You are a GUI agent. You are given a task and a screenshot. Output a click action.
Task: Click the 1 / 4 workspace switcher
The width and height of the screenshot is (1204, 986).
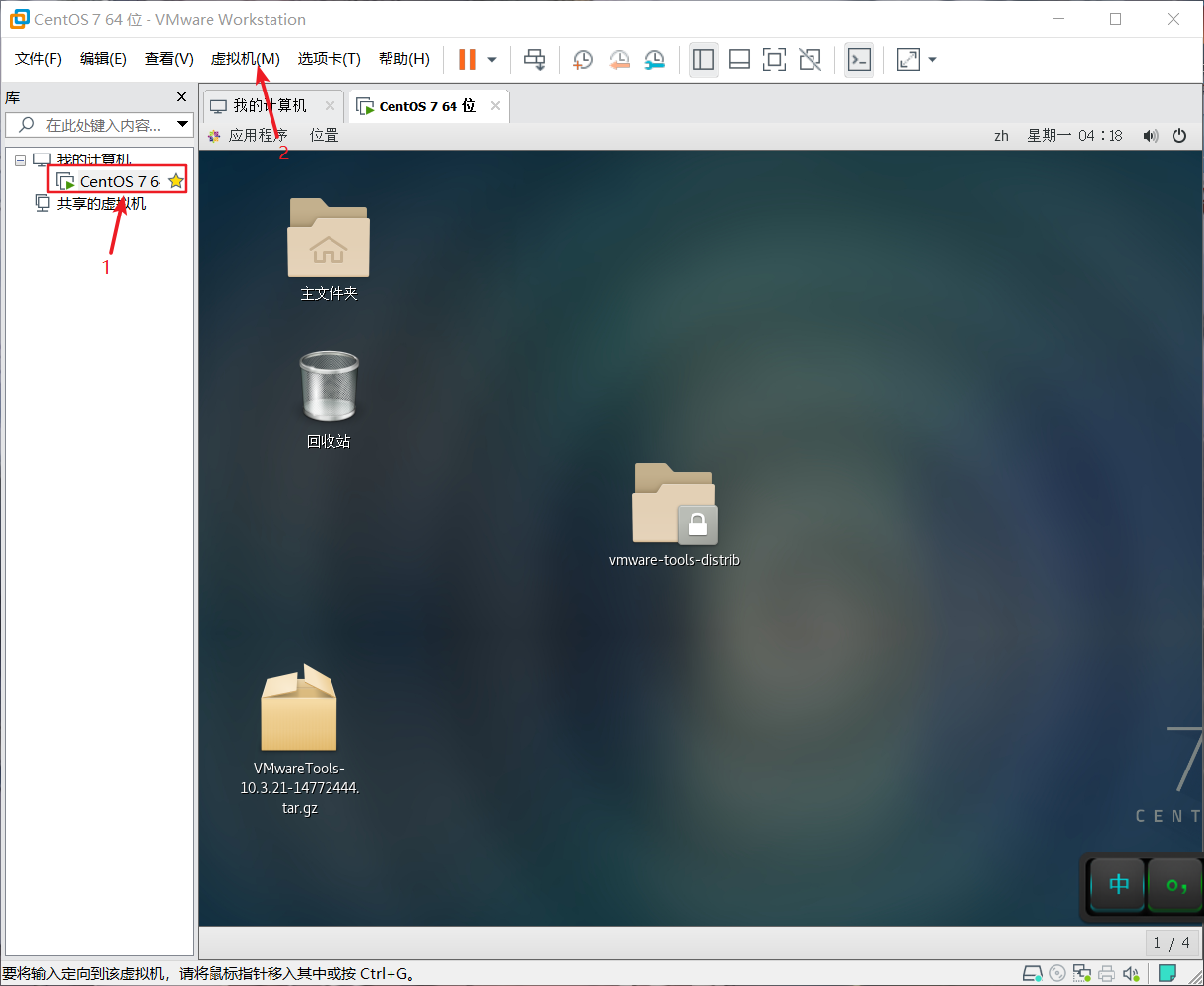(1172, 943)
